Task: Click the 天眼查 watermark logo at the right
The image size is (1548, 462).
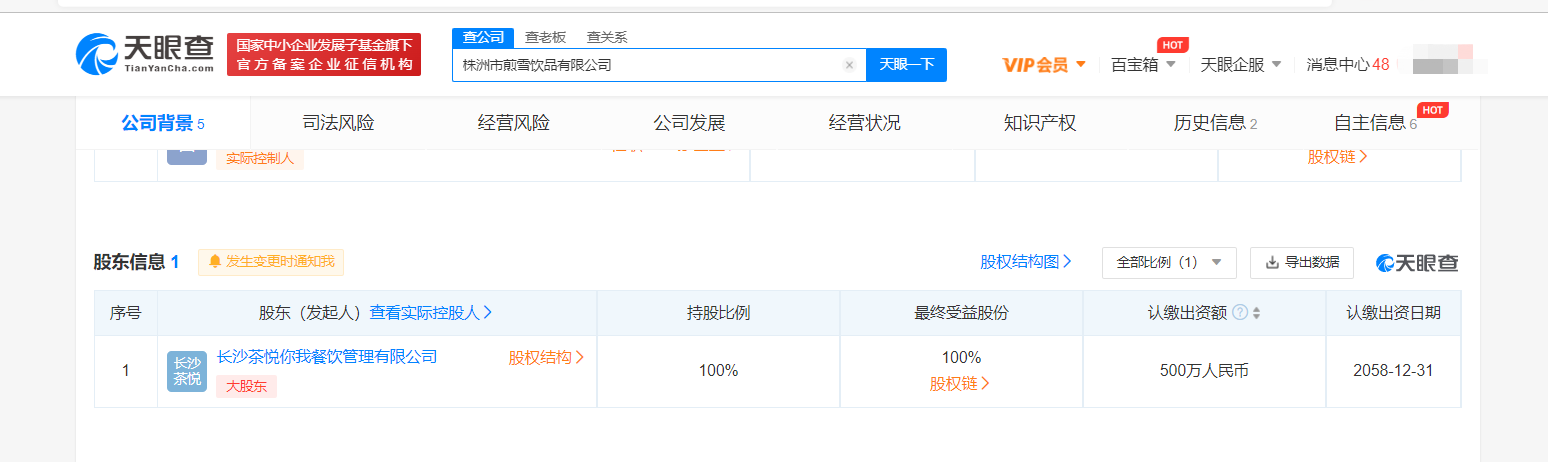Action: pyautogui.click(x=1417, y=263)
